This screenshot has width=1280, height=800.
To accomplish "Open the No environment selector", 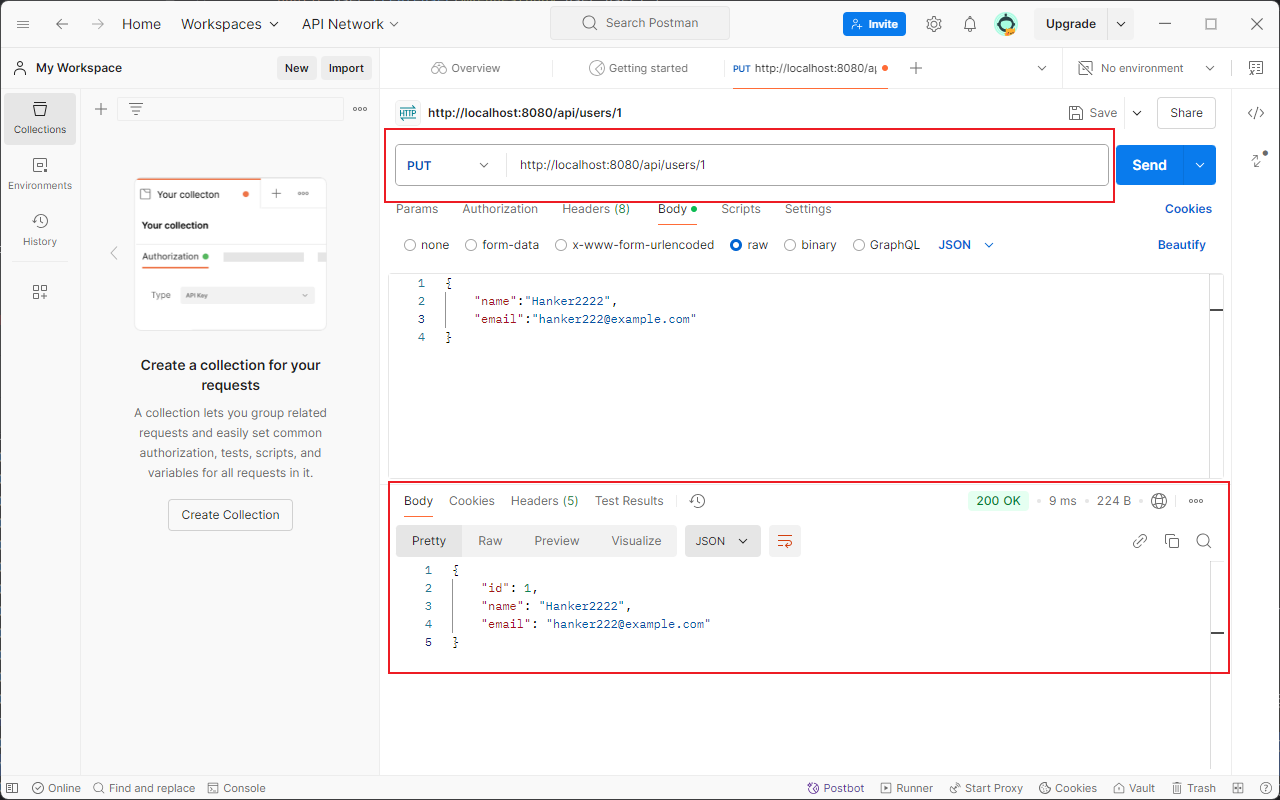I will (x=1147, y=68).
